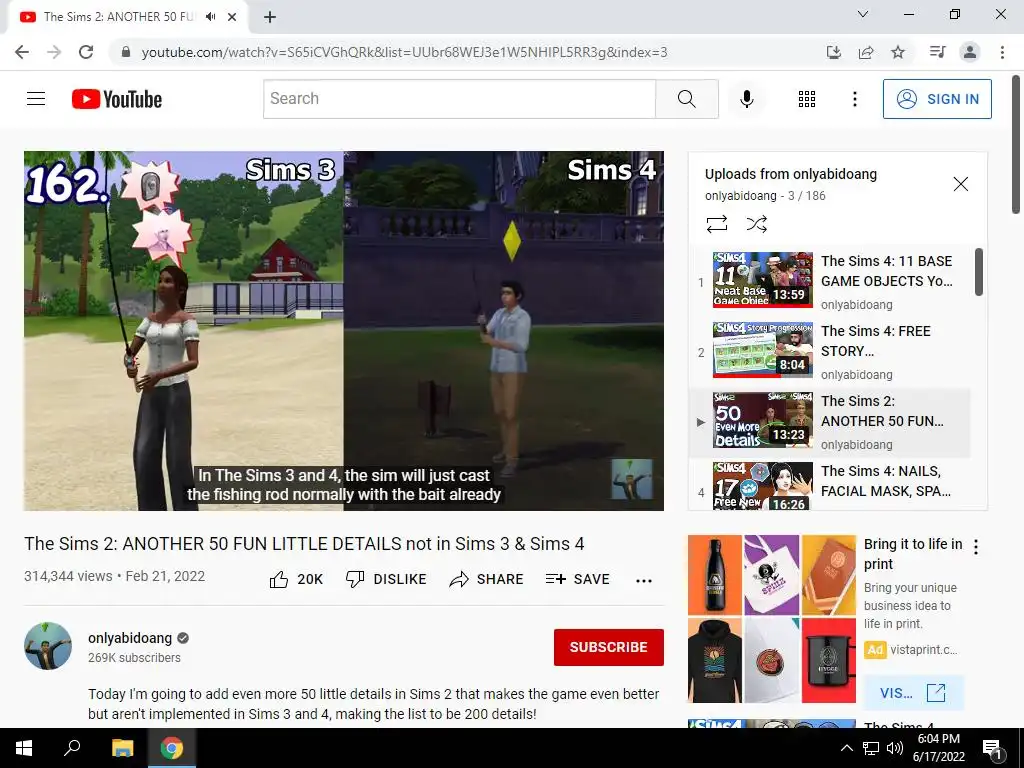Open the notification center icon
The width and height of the screenshot is (1024, 768).
click(993, 748)
